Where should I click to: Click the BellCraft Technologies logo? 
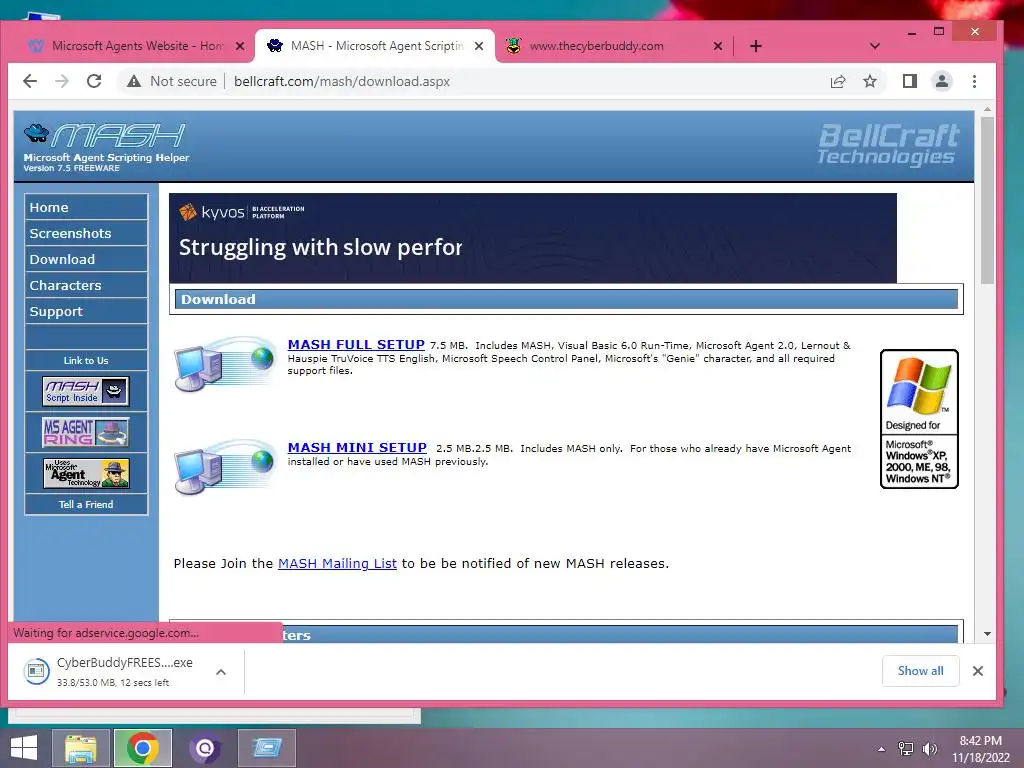[888, 144]
